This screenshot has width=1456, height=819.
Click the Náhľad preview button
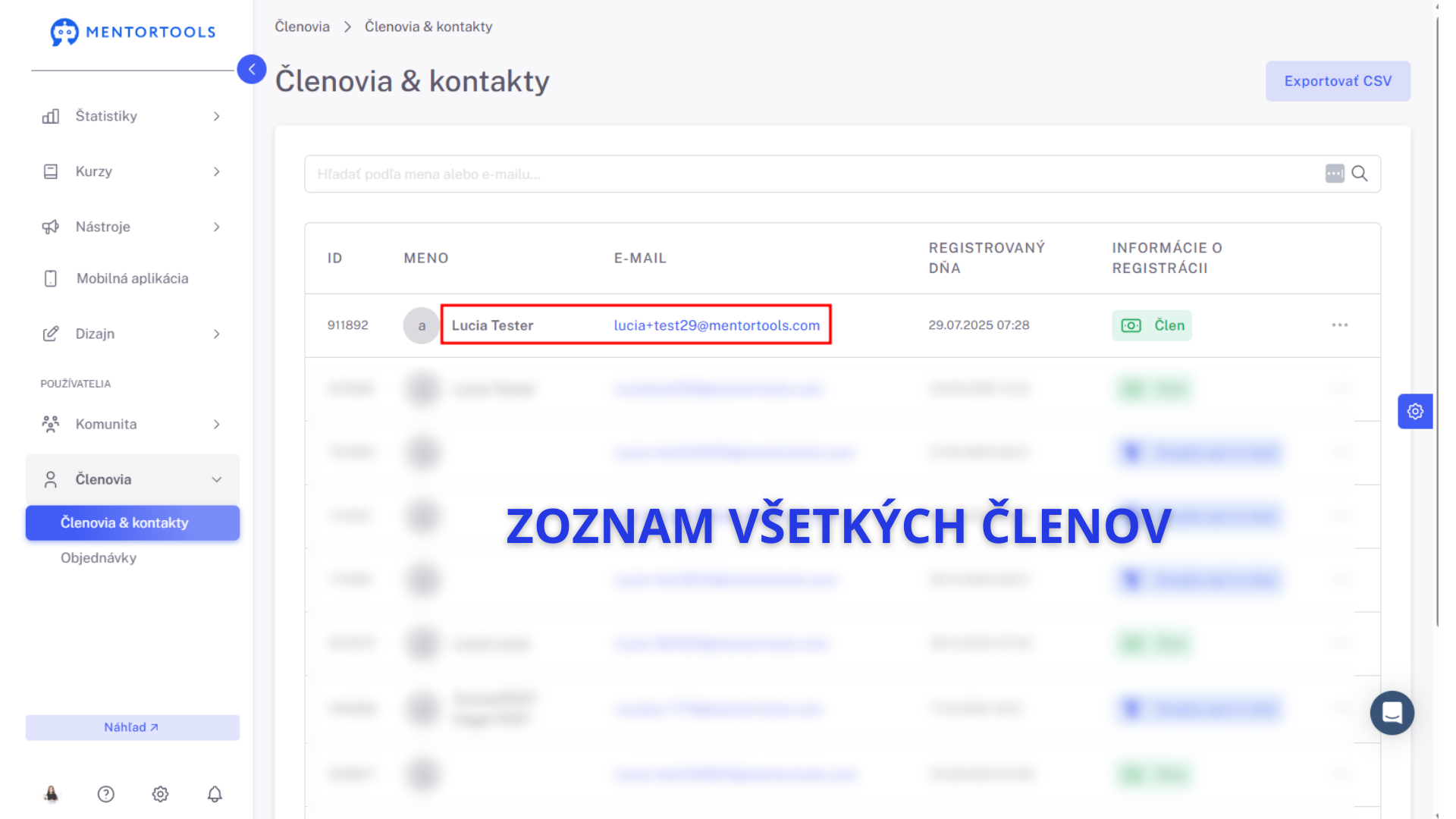click(133, 727)
